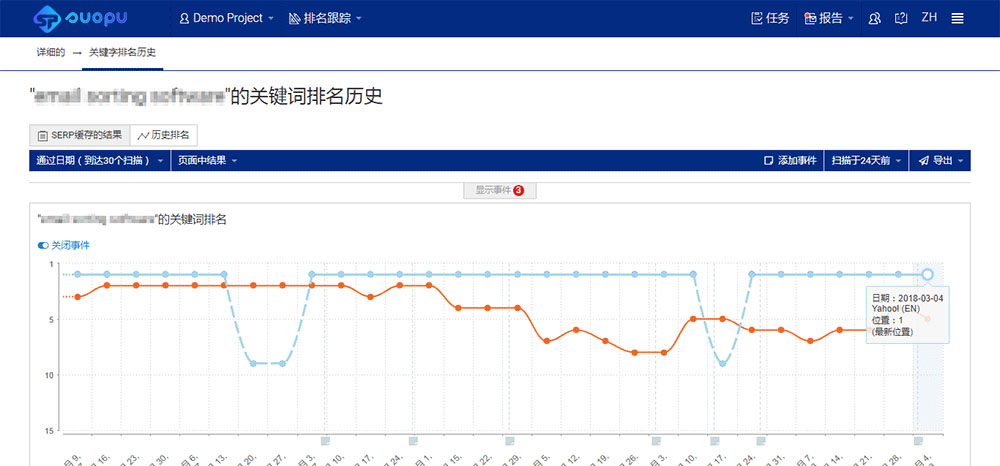Click the large hollow blue latest-position data point
Screen dimensions: 1000x466
tap(927, 274)
